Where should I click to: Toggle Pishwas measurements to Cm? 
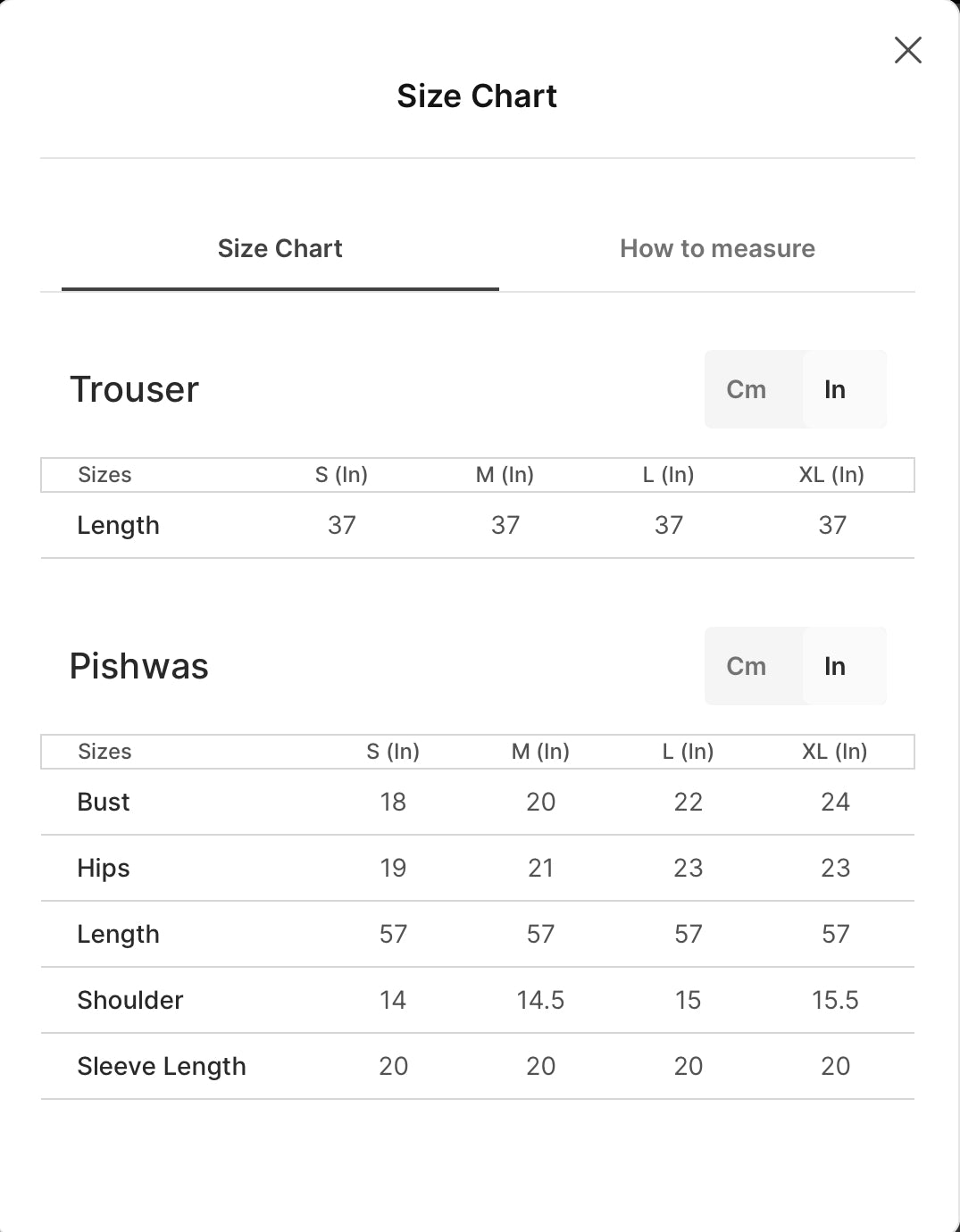pyautogui.click(x=746, y=666)
